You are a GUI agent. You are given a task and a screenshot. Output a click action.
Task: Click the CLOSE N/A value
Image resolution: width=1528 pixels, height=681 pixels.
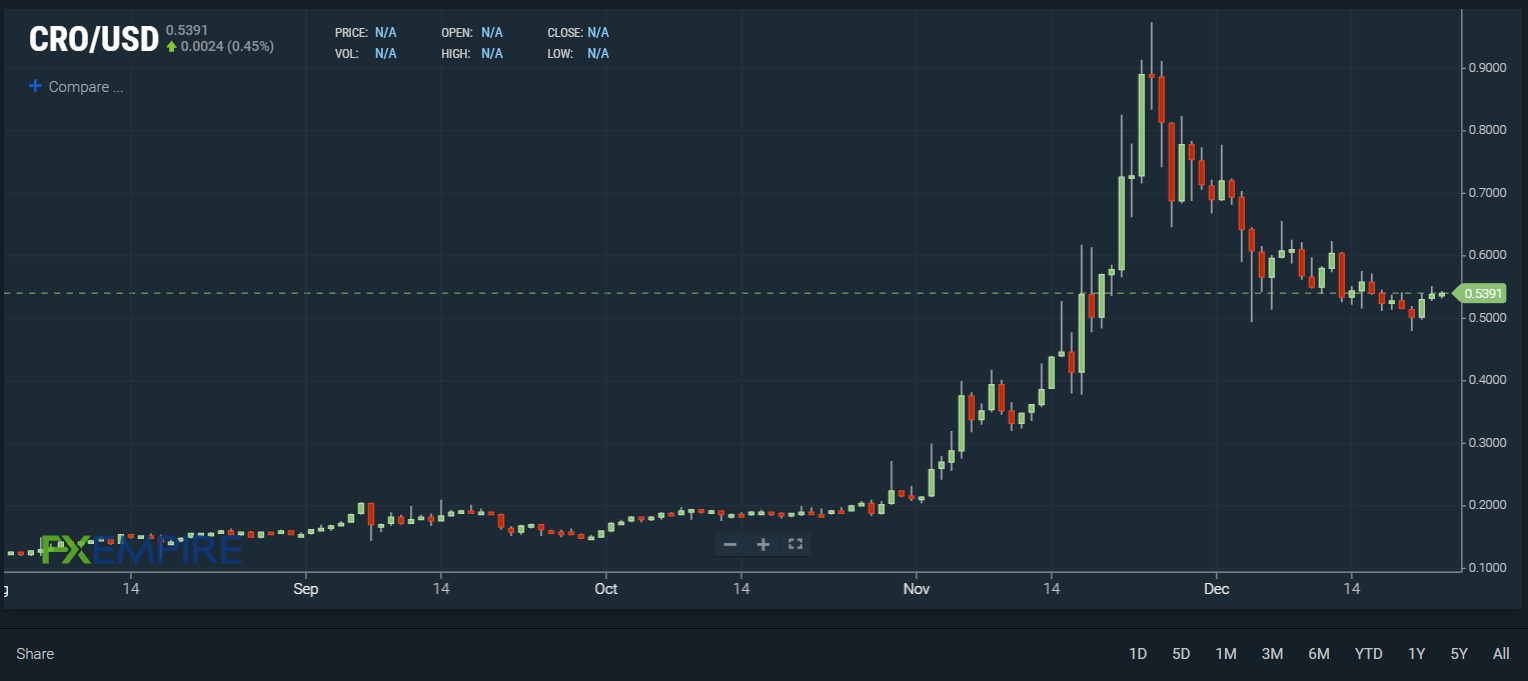[x=598, y=33]
